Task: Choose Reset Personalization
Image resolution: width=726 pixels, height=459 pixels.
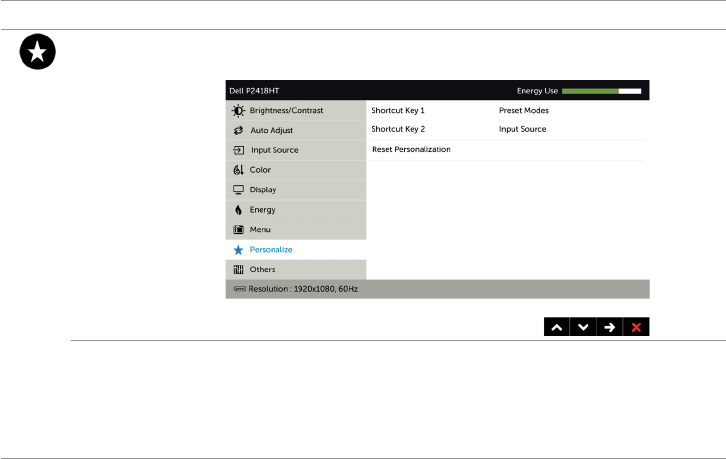Action: (x=411, y=150)
